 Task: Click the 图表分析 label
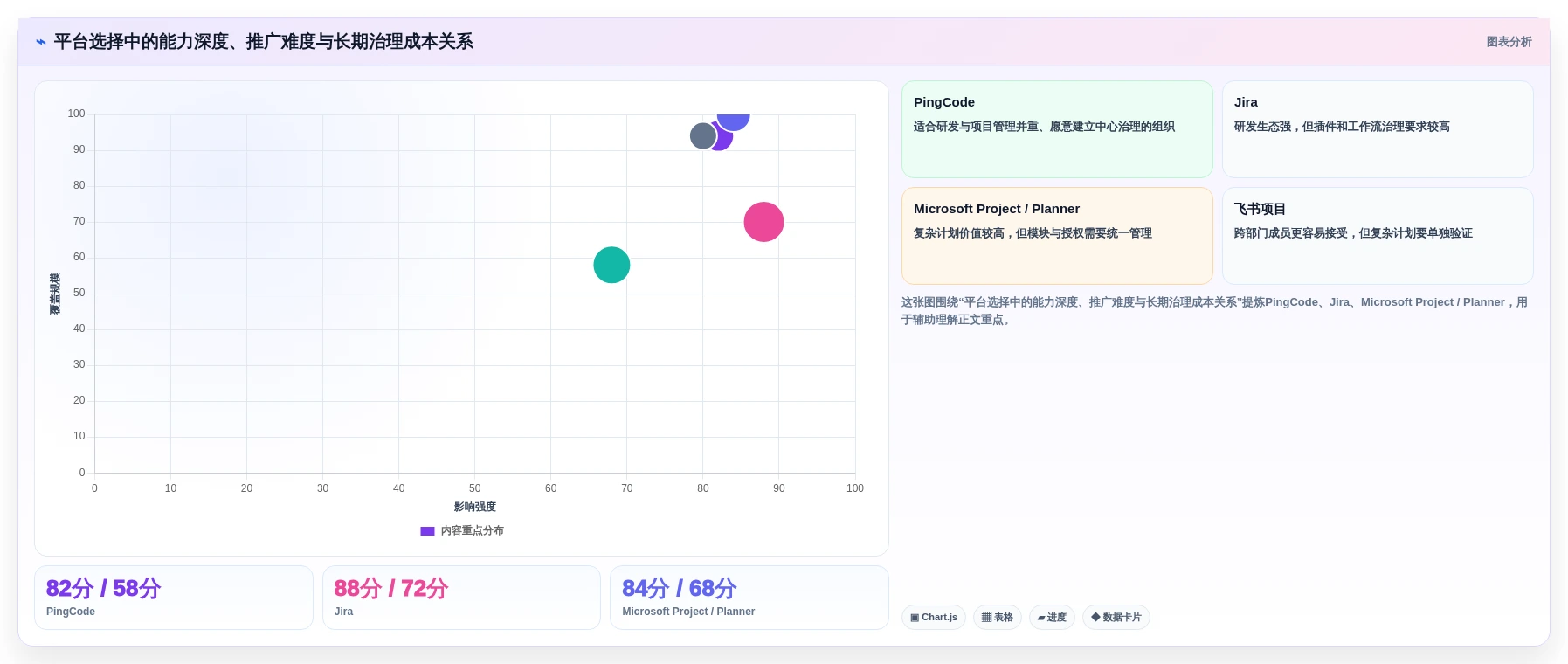point(1509,42)
